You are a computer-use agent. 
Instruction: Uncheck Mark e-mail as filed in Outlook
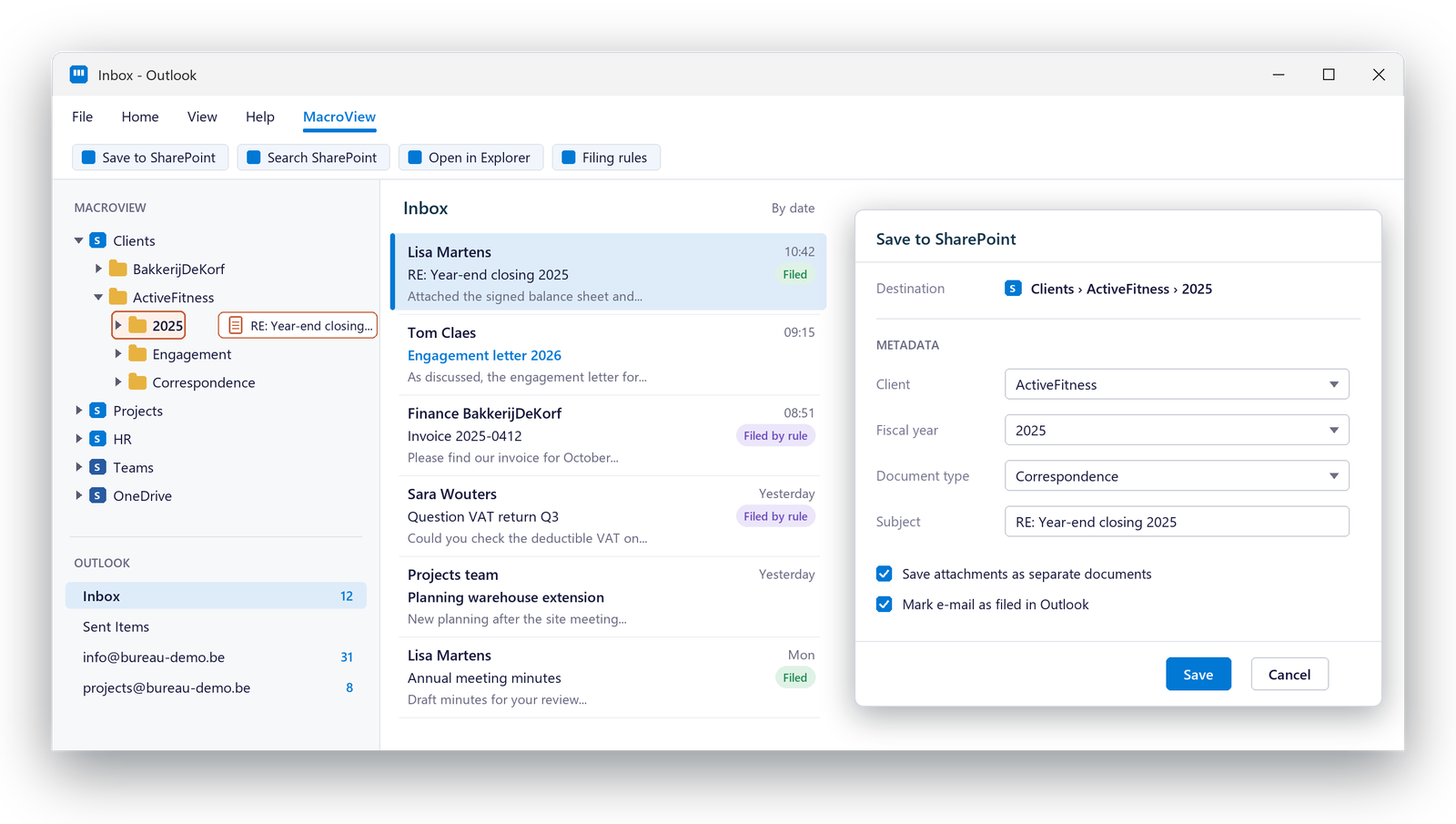click(884, 604)
